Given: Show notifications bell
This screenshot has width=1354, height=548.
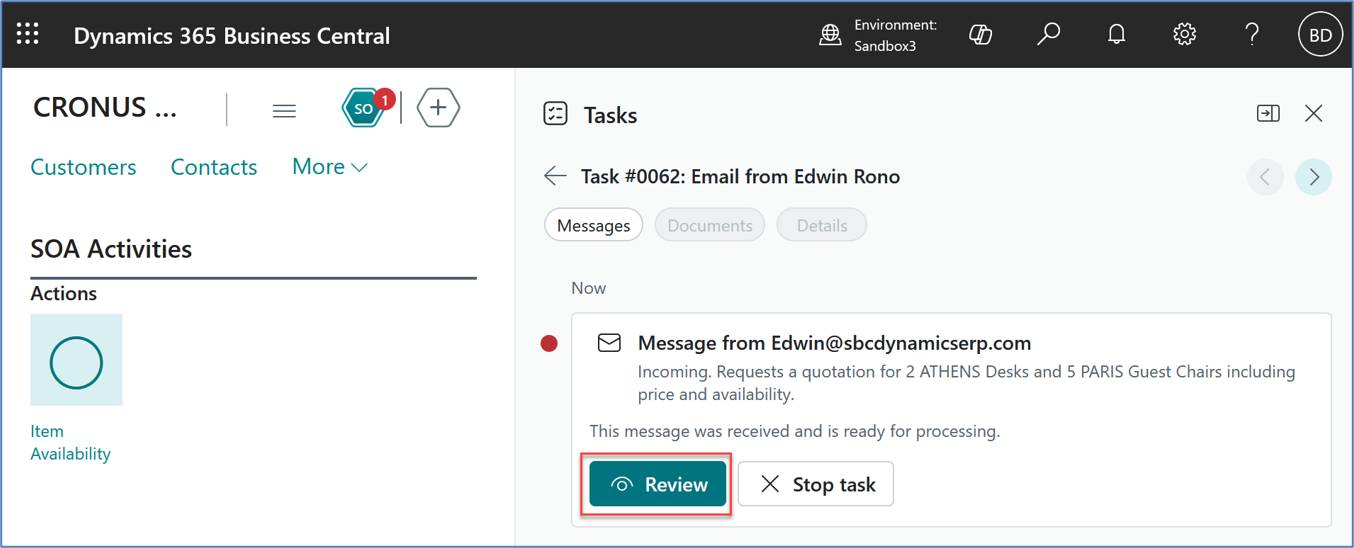Looking at the screenshot, I should coord(1117,35).
